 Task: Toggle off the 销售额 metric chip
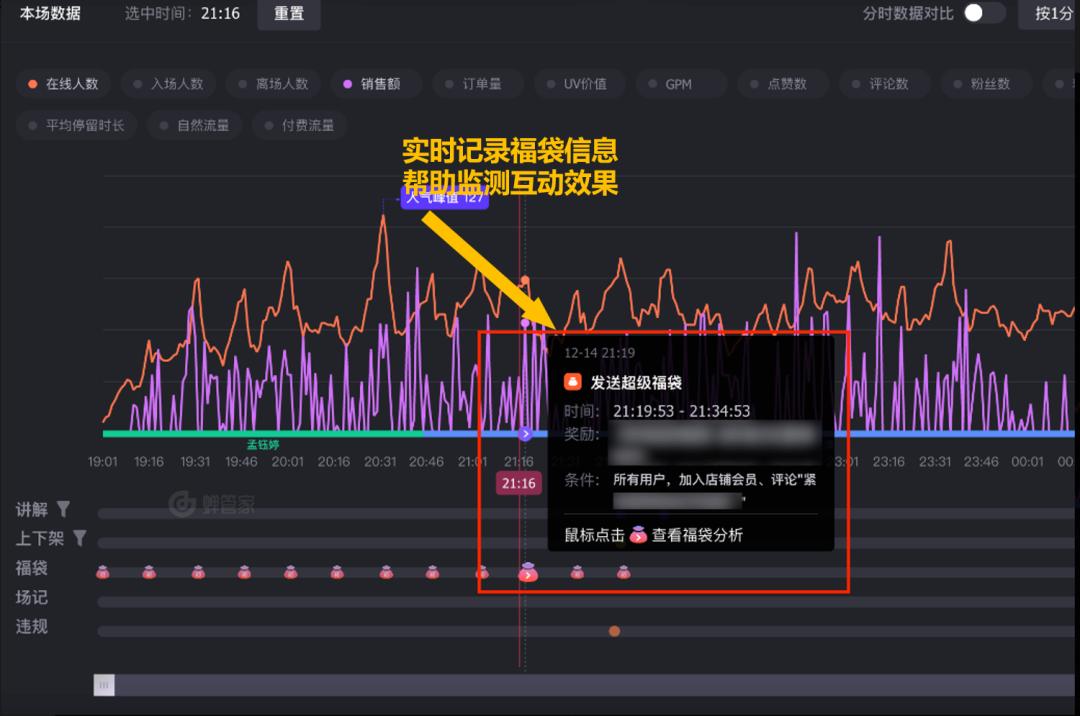click(x=375, y=84)
